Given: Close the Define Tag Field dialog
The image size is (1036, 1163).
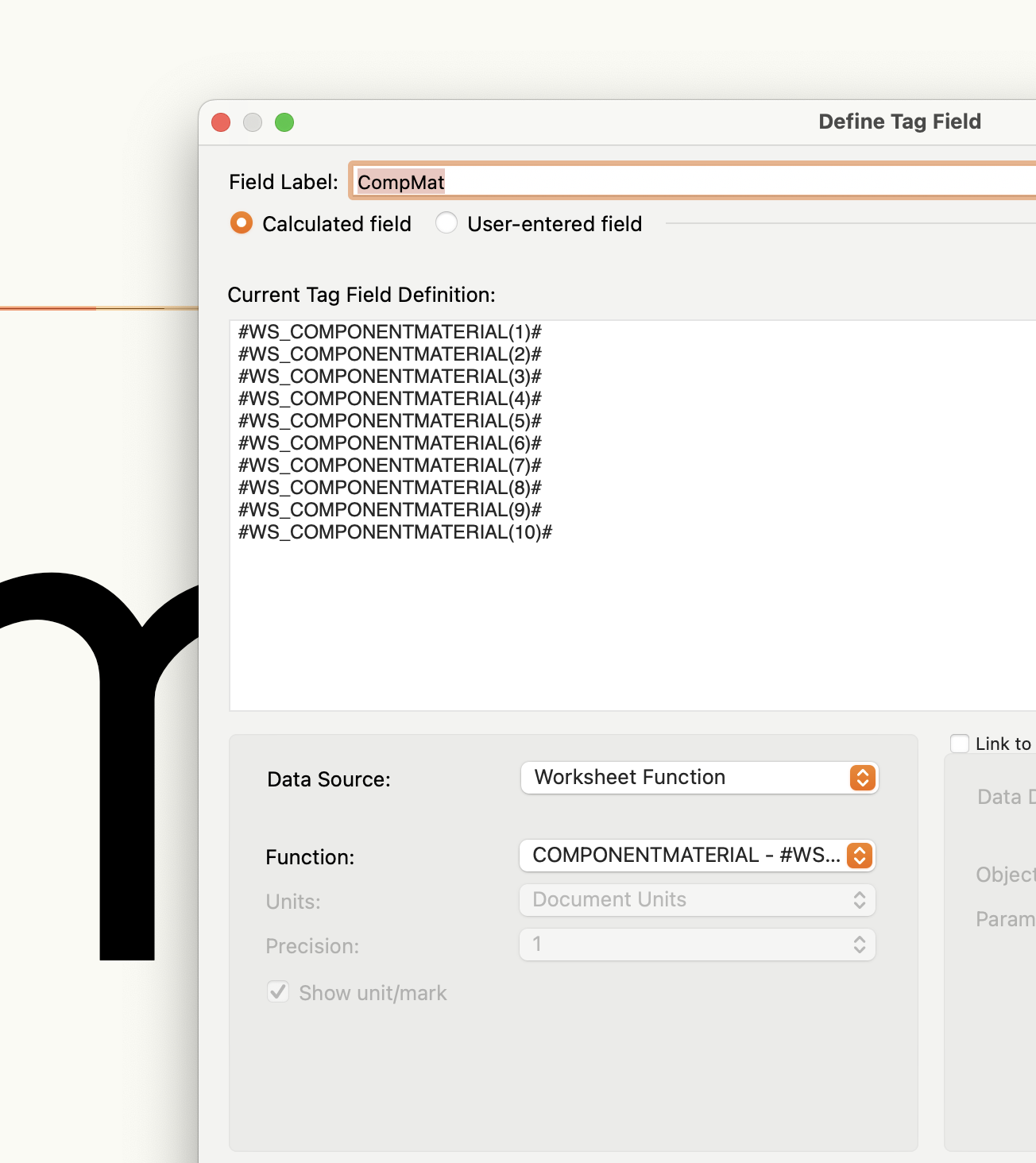Looking at the screenshot, I should pyautogui.click(x=221, y=122).
